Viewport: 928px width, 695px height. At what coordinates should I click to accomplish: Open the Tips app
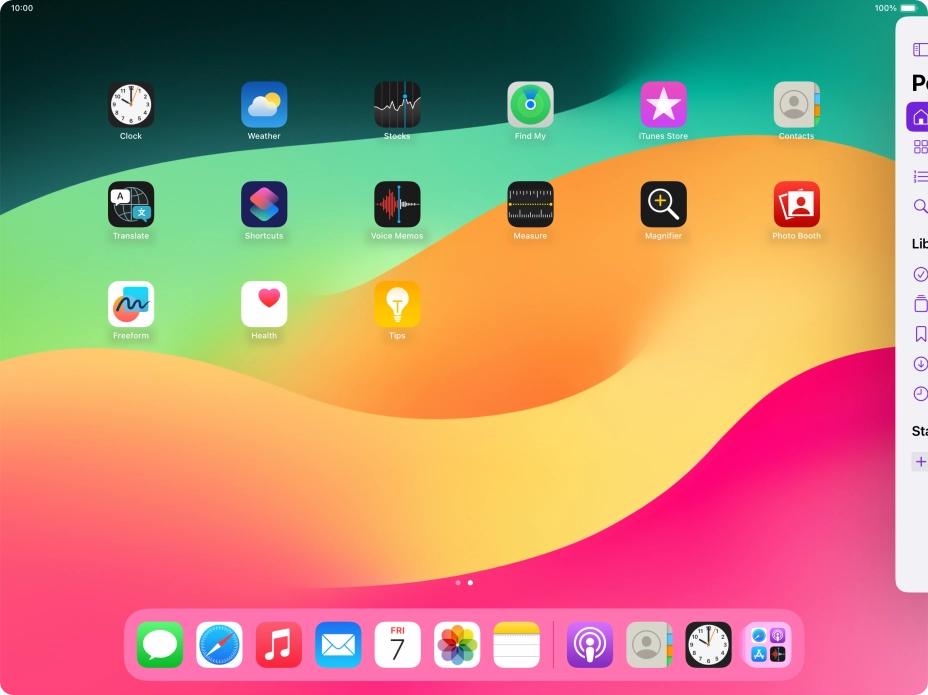coord(397,305)
